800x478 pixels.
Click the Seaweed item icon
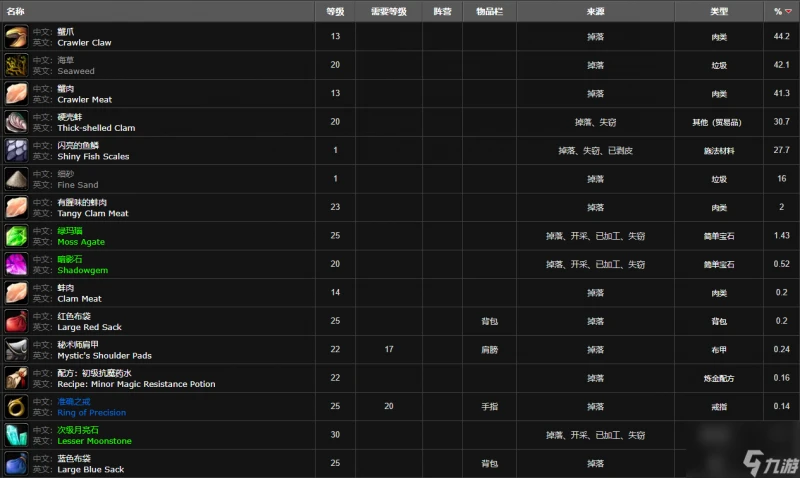click(16, 66)
